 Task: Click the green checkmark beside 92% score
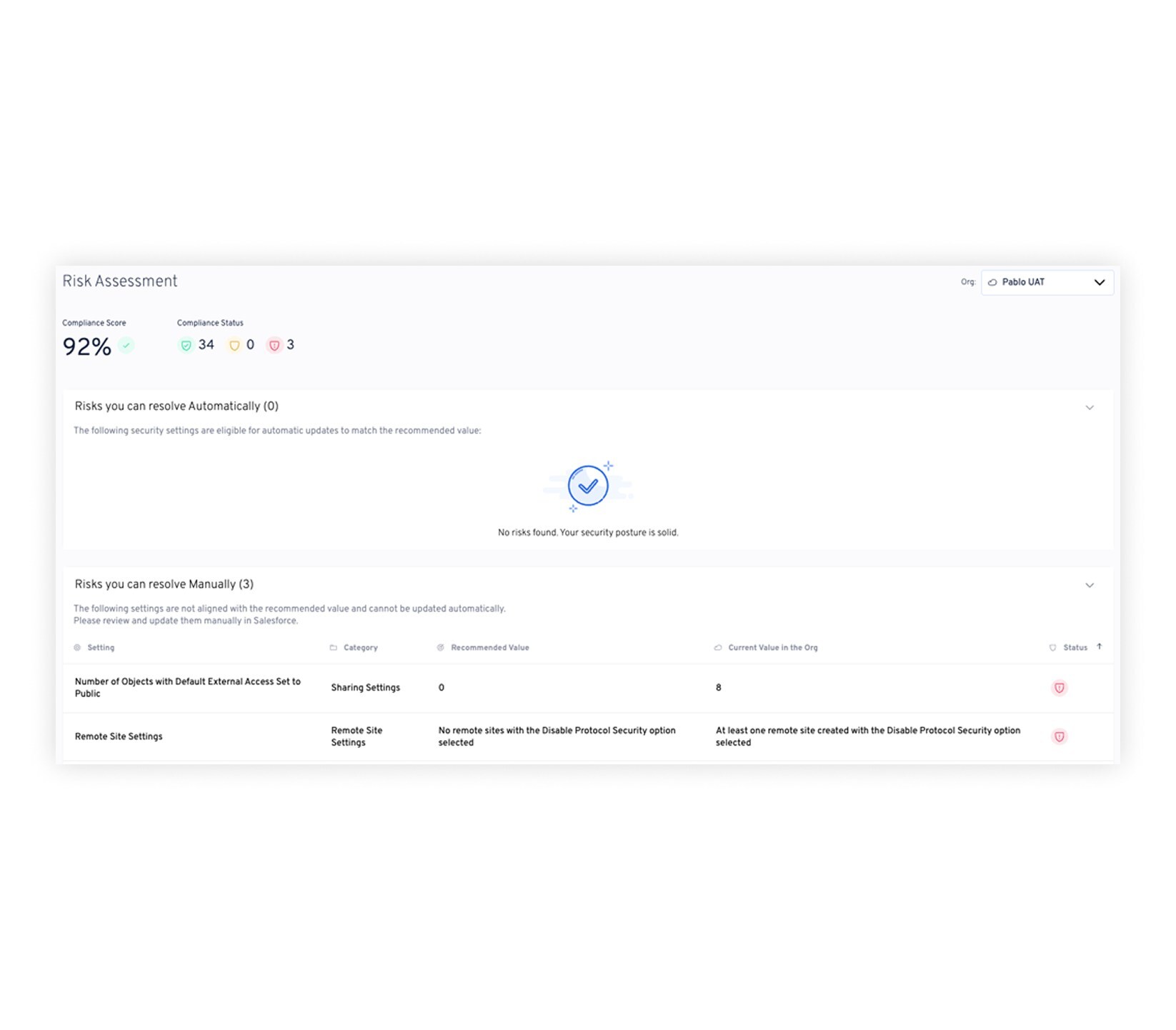click(x=126, y=346)
